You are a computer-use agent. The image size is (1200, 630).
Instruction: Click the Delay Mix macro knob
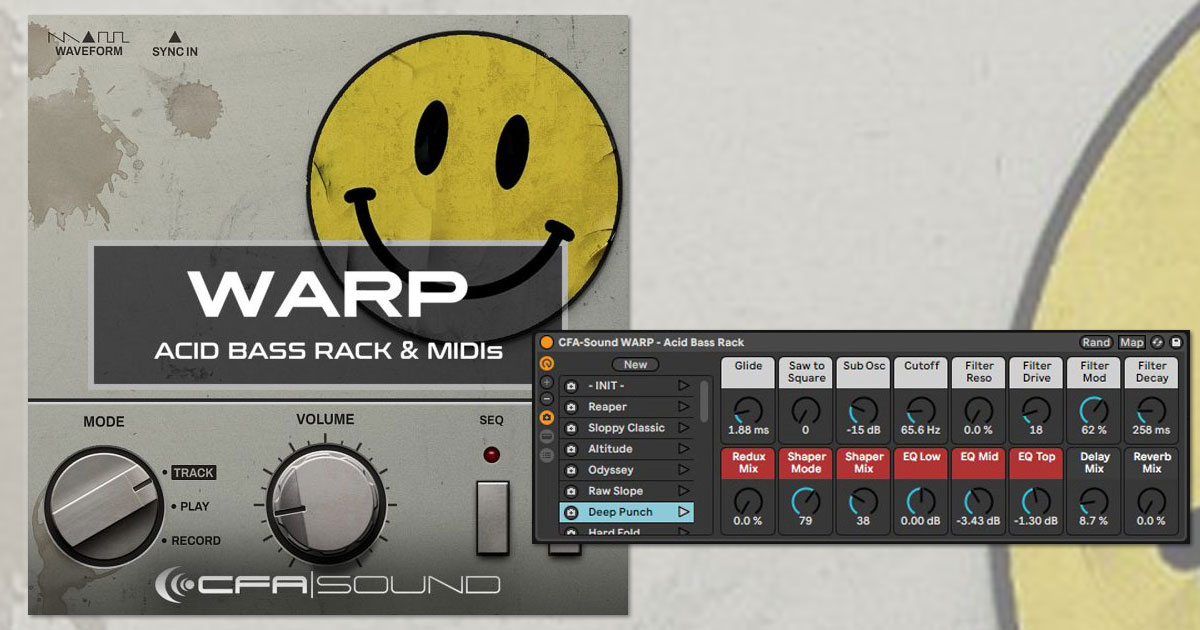(x=1095, y=501)
